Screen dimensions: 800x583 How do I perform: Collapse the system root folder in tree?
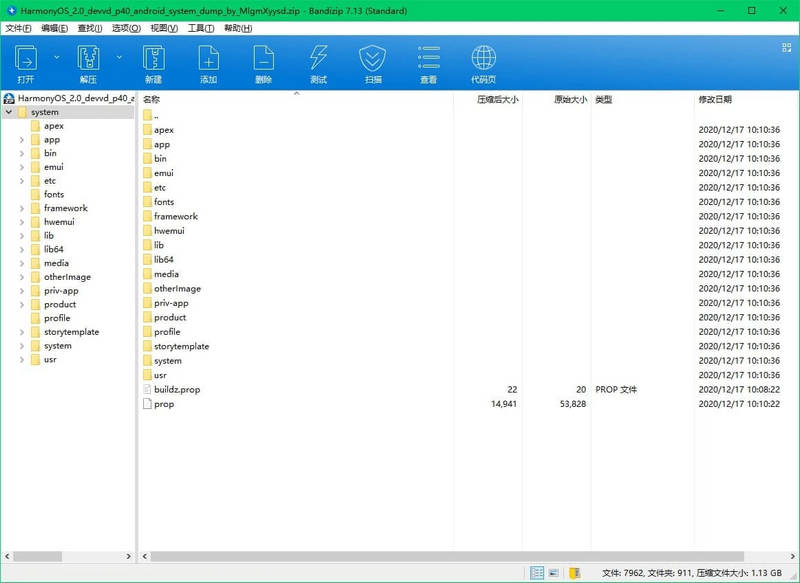click(9, 113)
